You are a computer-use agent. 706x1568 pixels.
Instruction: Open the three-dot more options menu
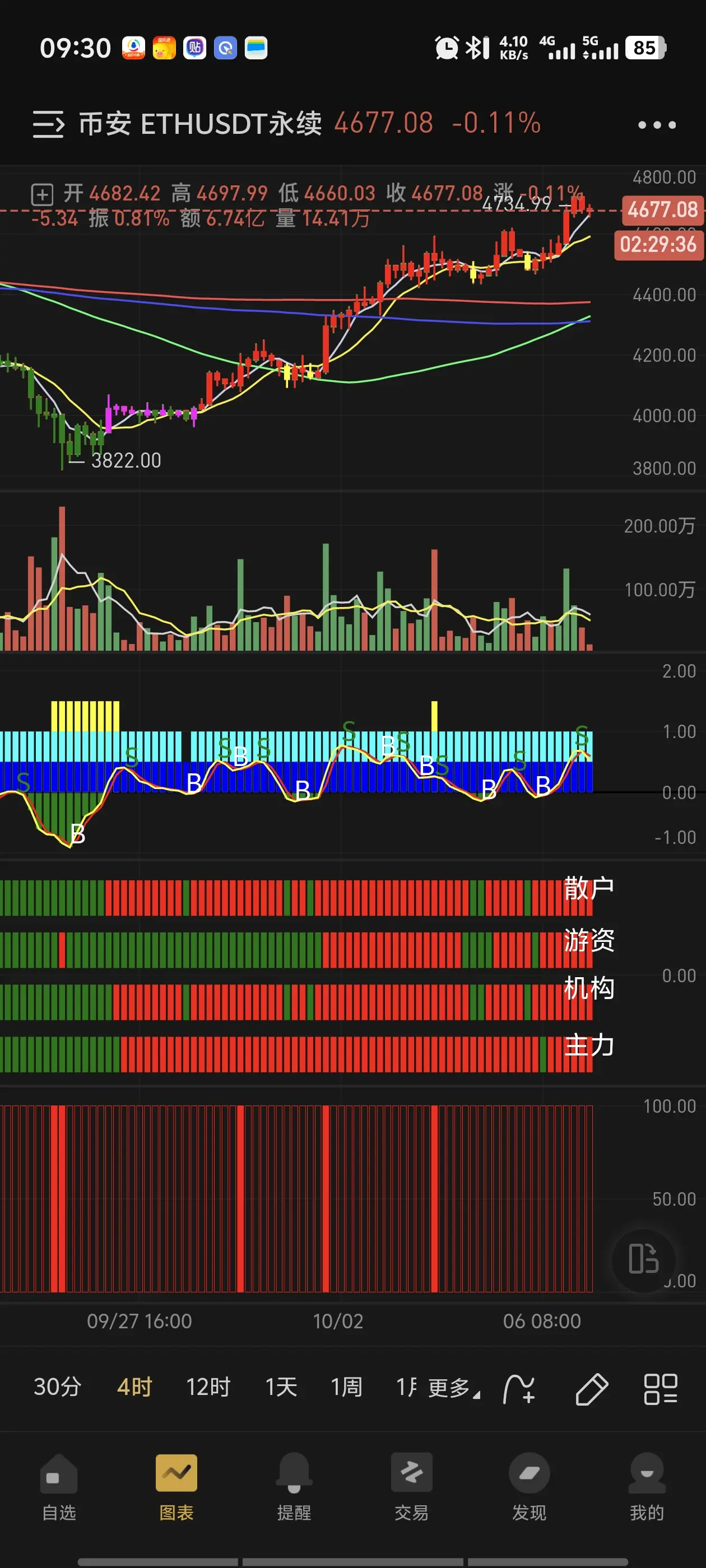pyautogui.click(x=657, y=125)
